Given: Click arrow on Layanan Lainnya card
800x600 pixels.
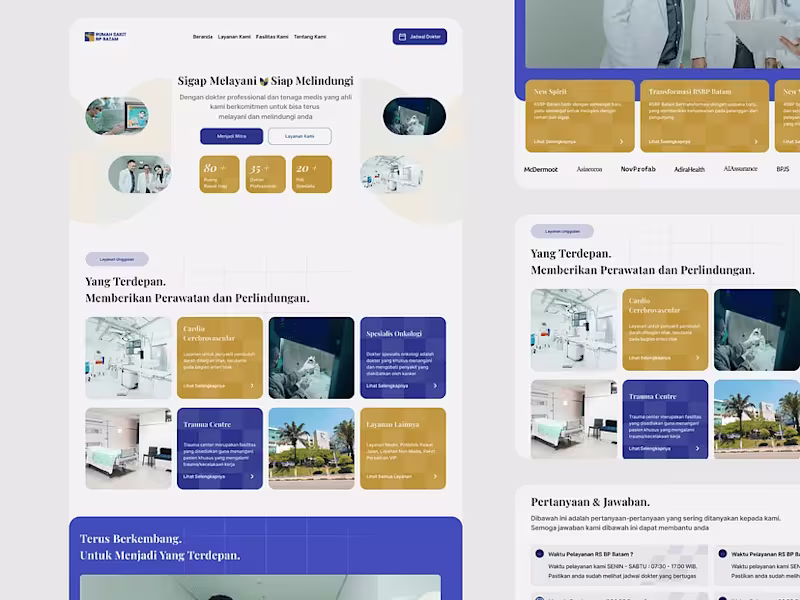Looking at the screenshot, I should pos(435,477).
